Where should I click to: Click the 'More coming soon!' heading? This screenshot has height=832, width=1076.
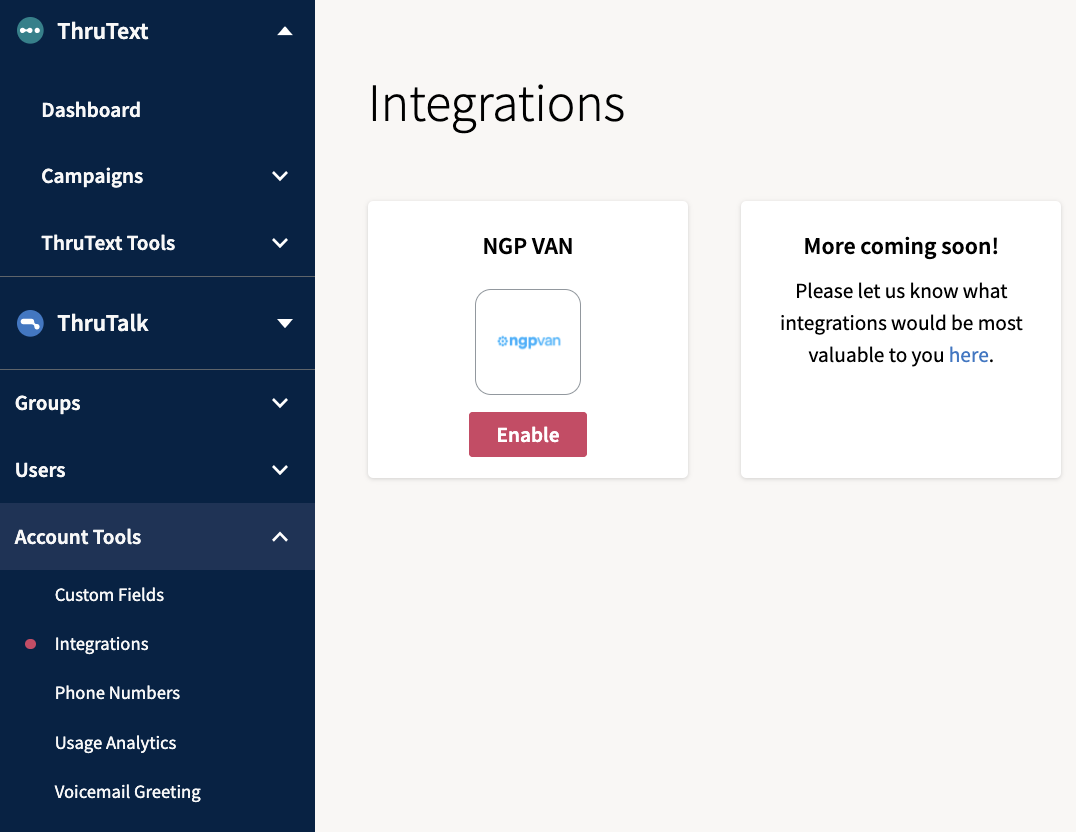(x=901, y=246)
